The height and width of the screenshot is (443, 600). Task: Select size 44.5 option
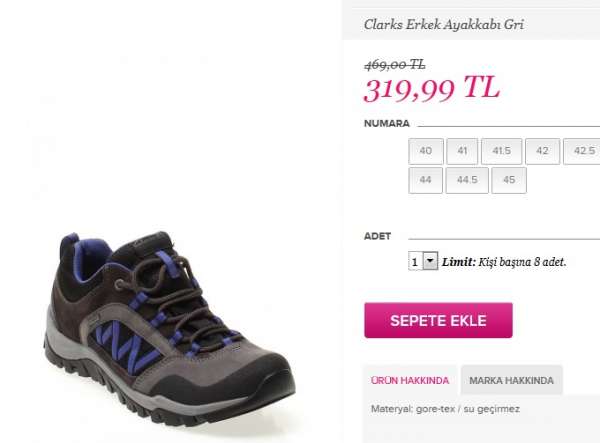(x=467, y=180)
